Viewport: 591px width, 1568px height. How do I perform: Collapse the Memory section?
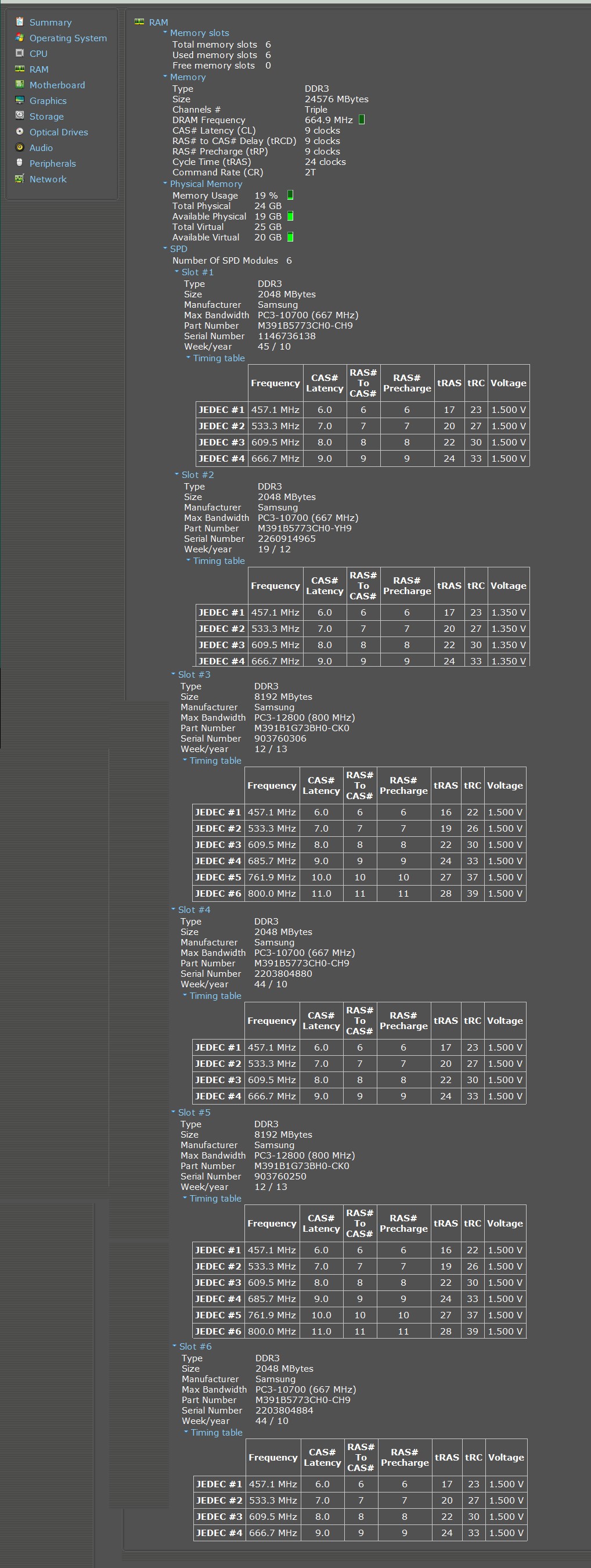coord(165,77)
